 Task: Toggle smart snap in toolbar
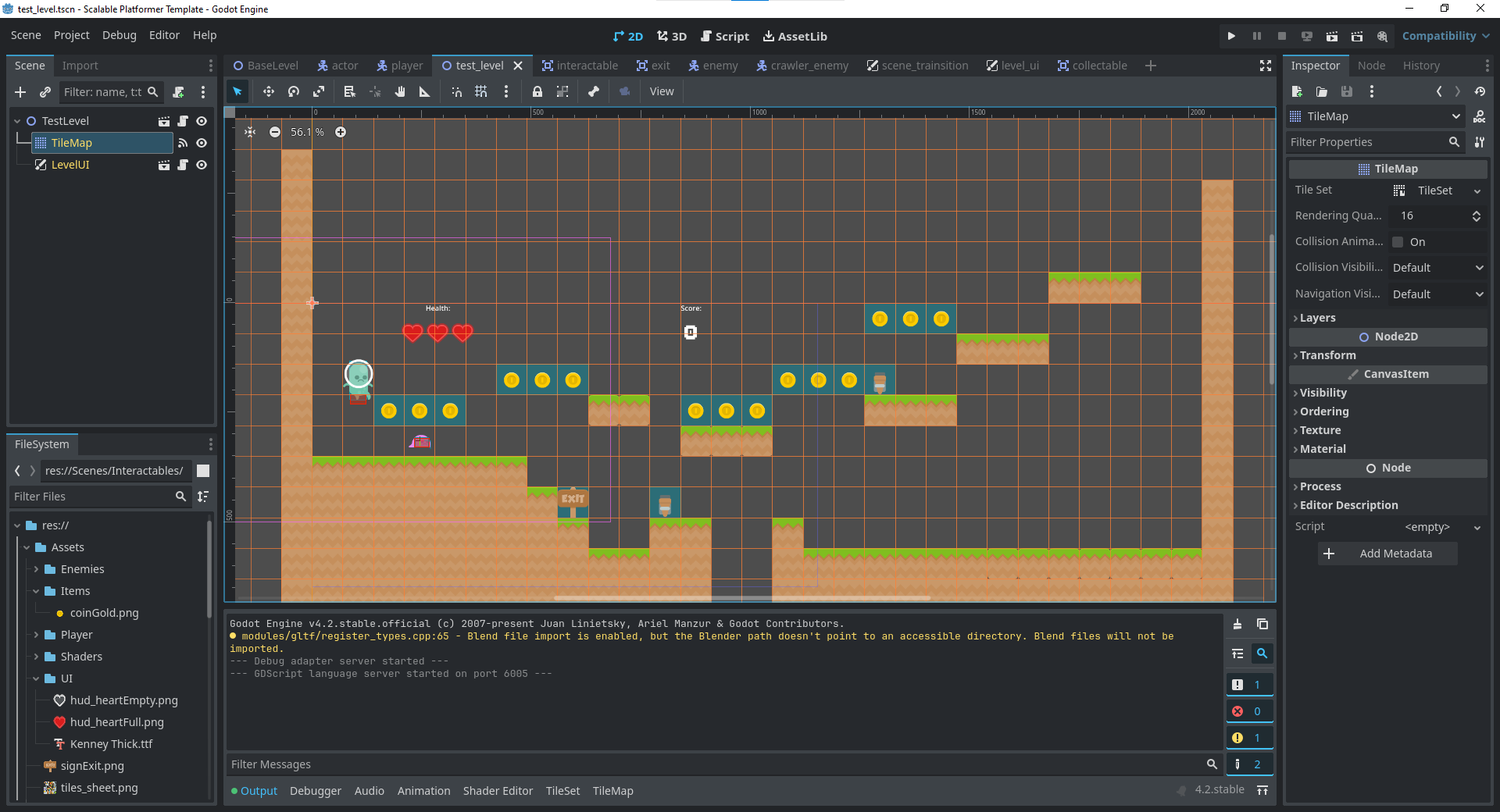coord(456,91)
